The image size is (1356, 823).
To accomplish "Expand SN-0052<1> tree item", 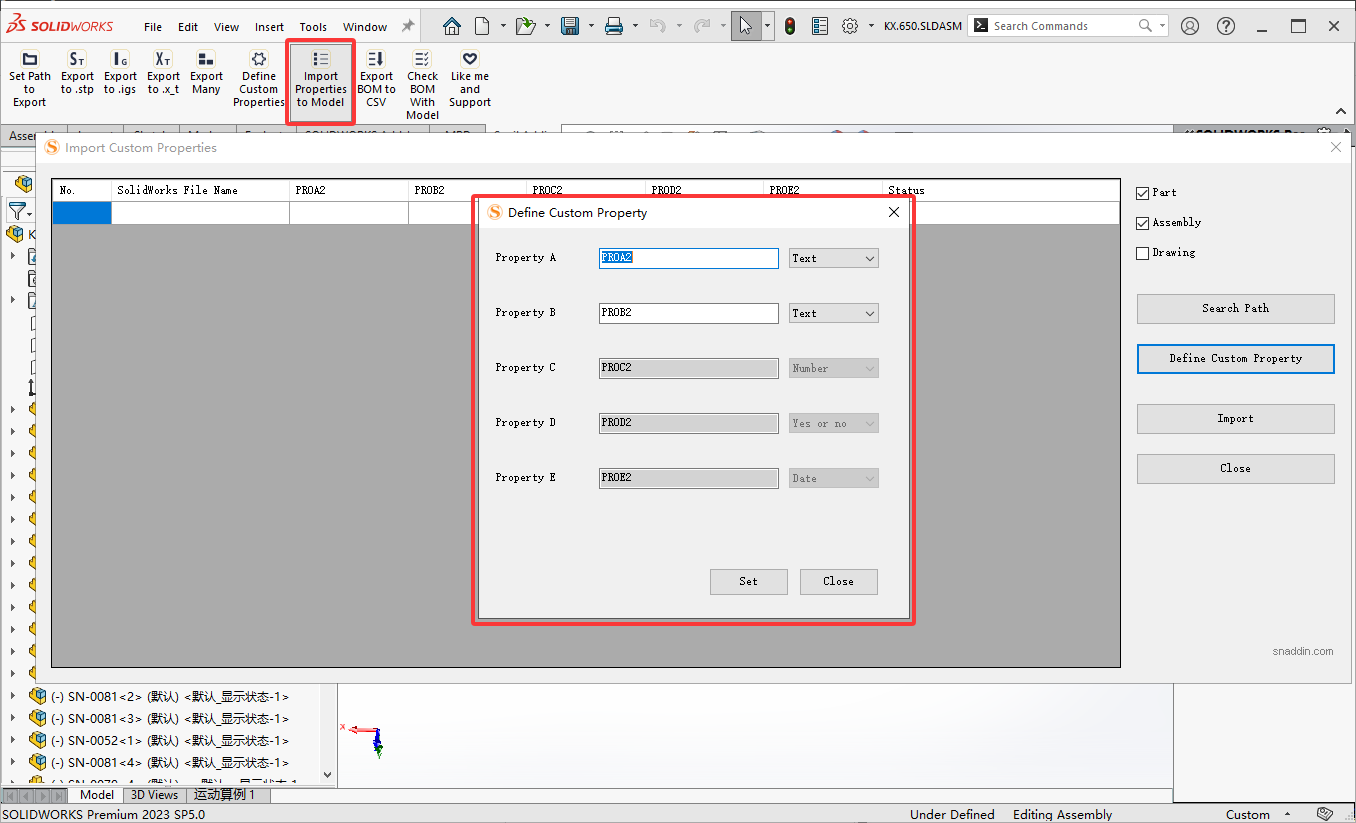I will click(13, 740).
